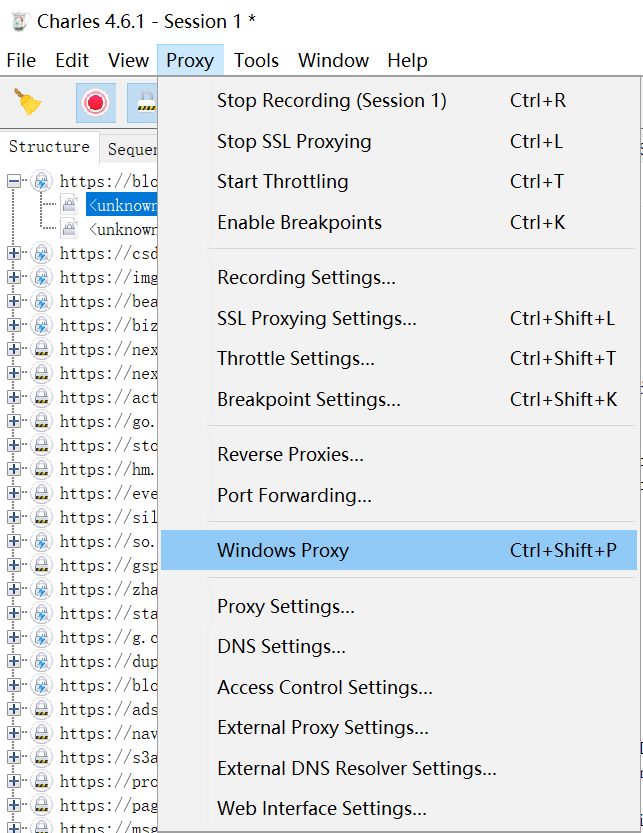Open Access Control Settings...

point(399,687)
